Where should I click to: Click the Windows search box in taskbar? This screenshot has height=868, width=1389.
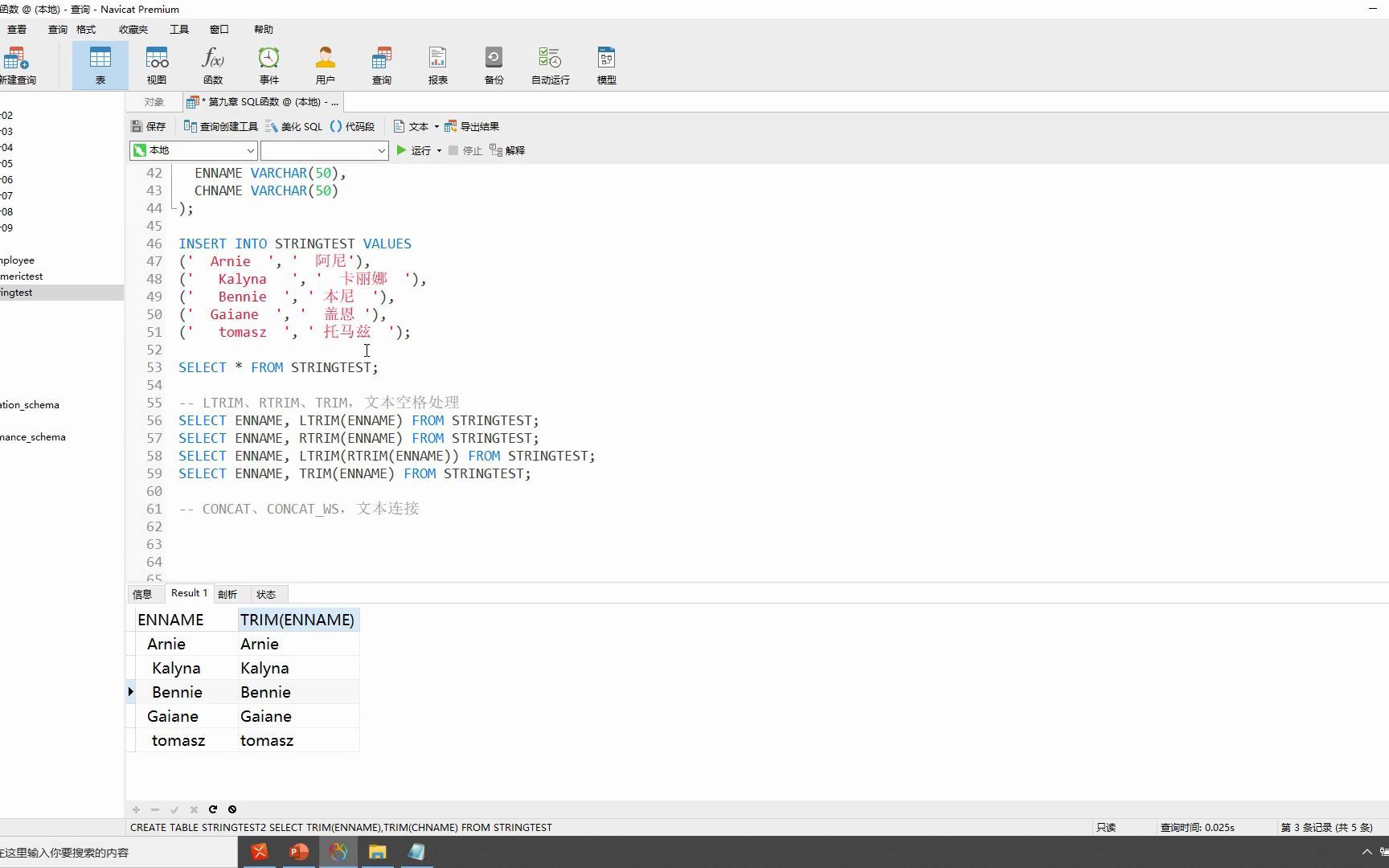[x=118, y=853]
